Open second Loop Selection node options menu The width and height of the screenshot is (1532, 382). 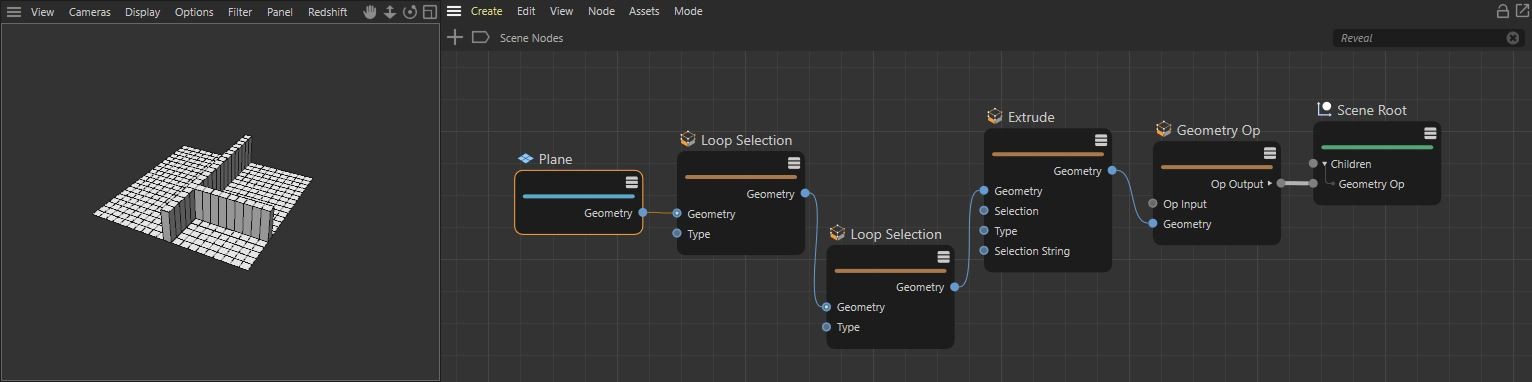pyautogui.click(x=943, y=257)
